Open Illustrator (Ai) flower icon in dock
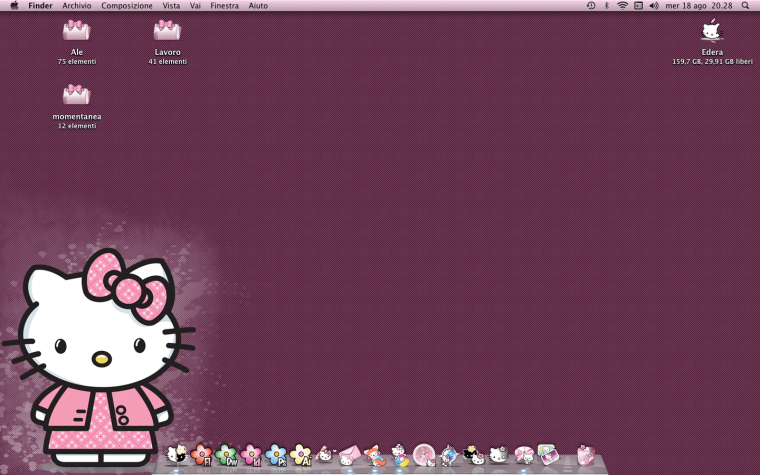The image size is (760, 475). click(x=301, y=456)
